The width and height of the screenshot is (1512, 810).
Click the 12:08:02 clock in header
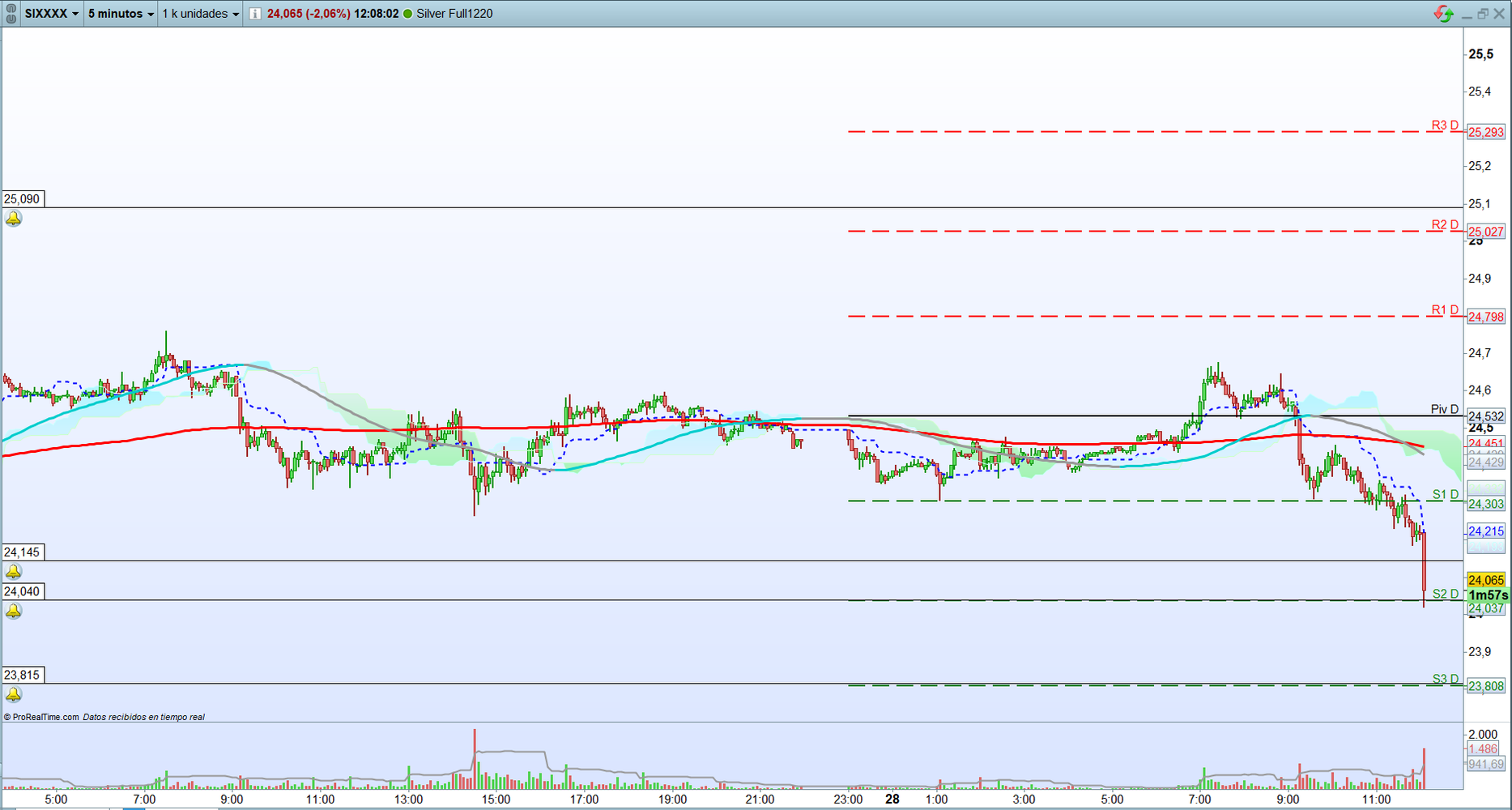click(x=377, y=14)
